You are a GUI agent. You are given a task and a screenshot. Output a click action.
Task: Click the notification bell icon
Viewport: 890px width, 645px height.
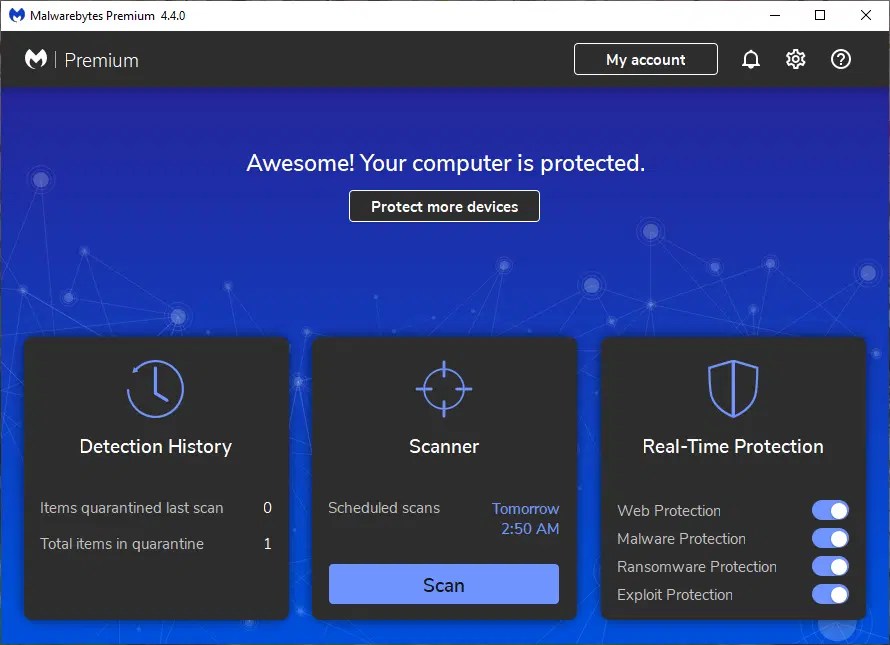point(751,59)
